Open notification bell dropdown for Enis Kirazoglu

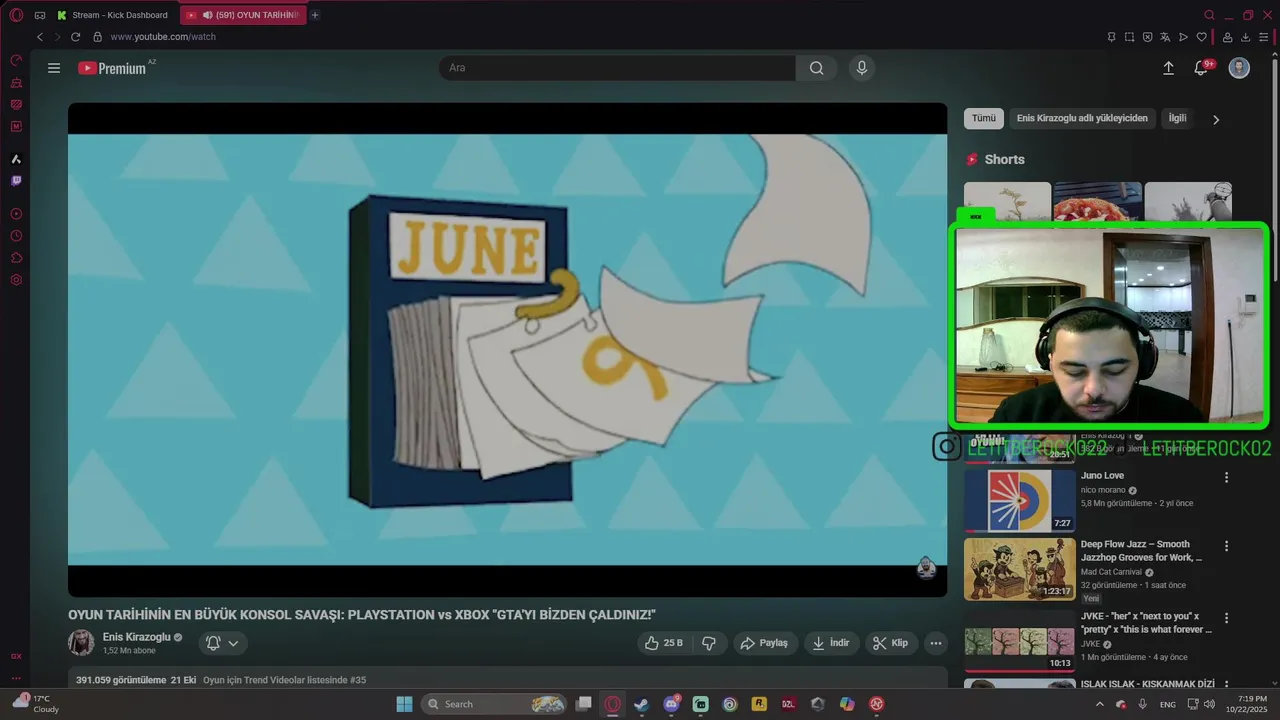(222, 643)
